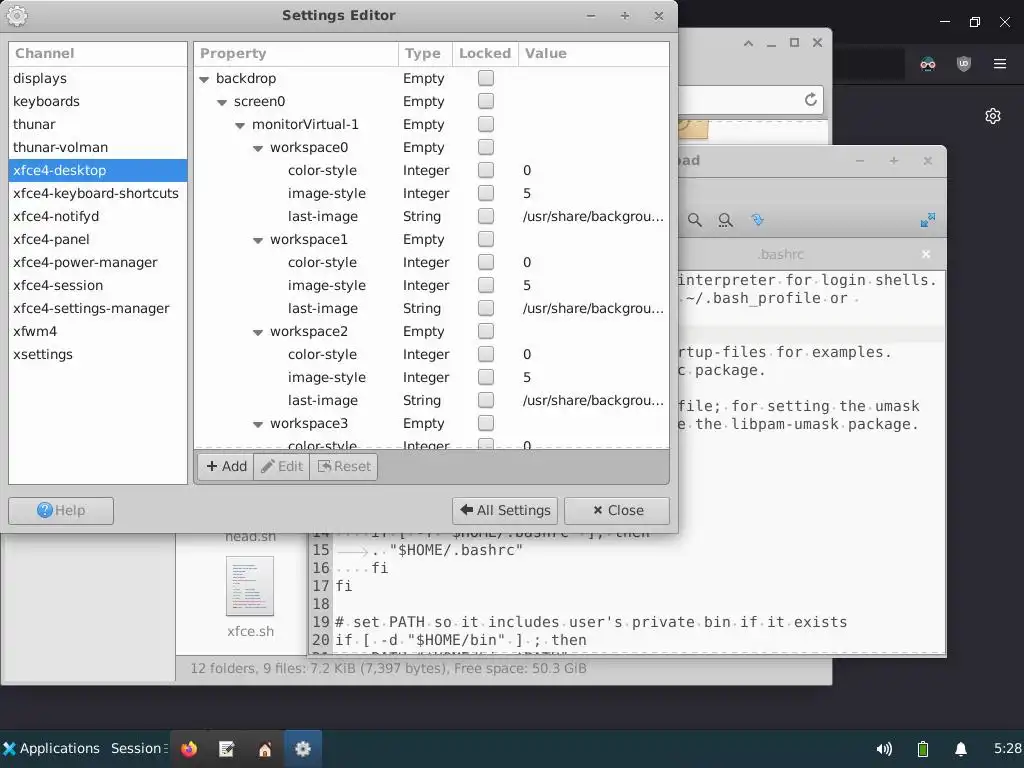Click the 5:28 clock in panel
Screen dimensions: 1024x768
[x=1007, y=748]
